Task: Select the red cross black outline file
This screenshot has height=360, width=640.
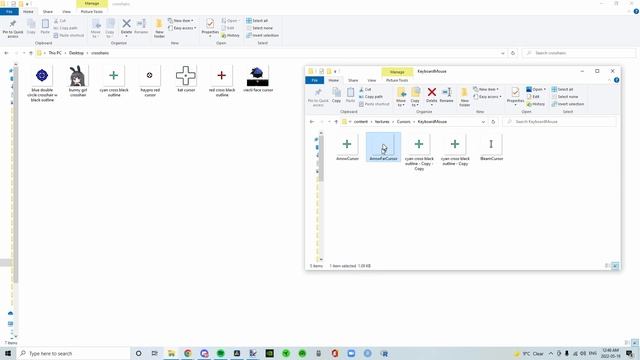Action: (x=222, y=81)
